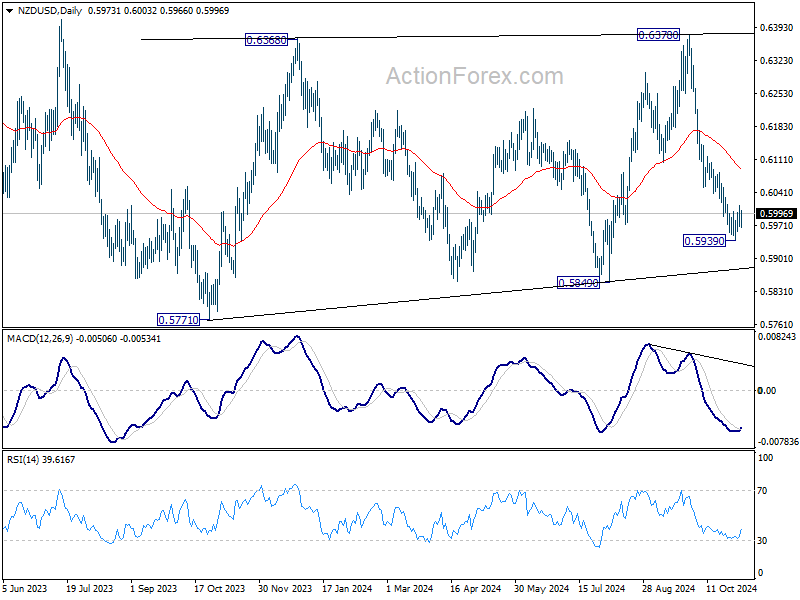Select the NZDUSD,Daily chart title
The image size is (800, 600).
[x=49, y=11]
